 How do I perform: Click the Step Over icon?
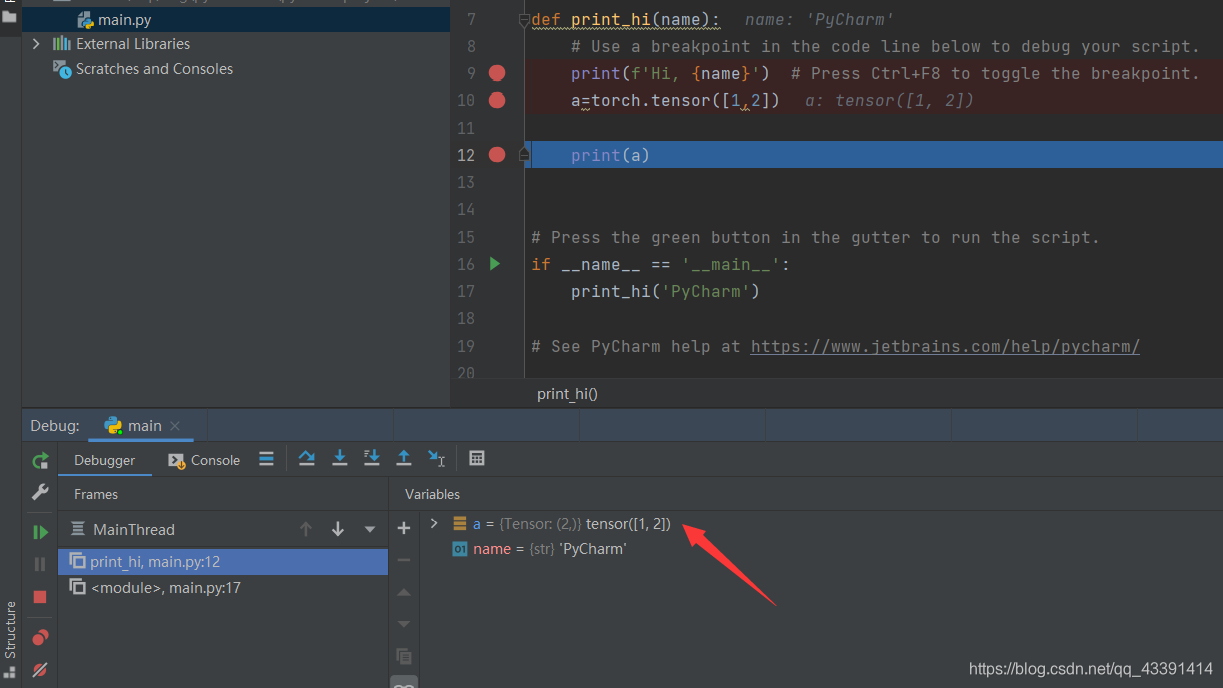point(307,458)
